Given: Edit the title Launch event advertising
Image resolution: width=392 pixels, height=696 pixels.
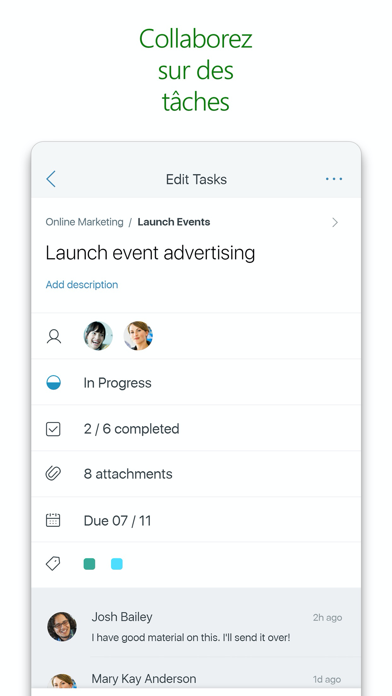Looking at the screenshot, I should pyautogui.click(x=150, y=253).
